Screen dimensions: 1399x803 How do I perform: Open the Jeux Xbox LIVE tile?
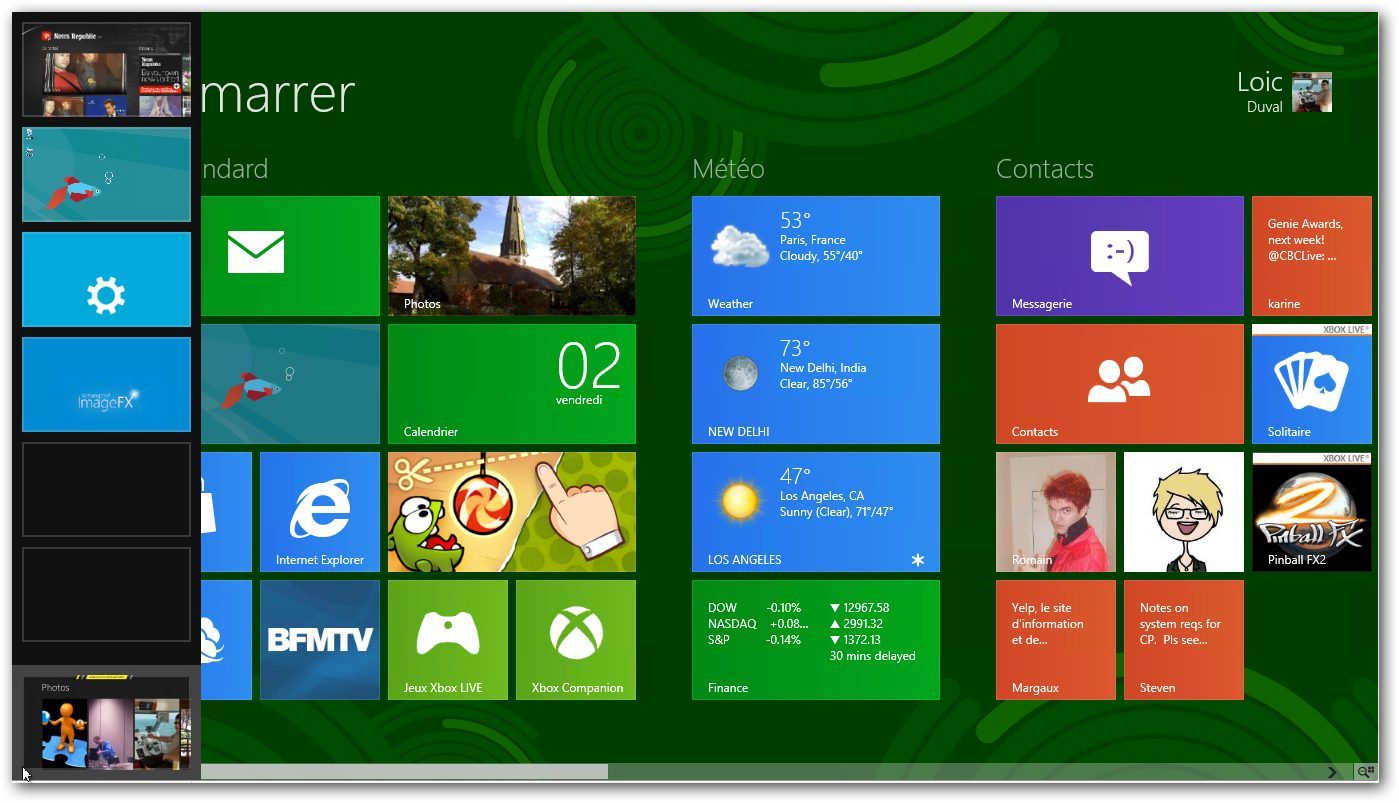pyautogui.click(x=447, y=639)
